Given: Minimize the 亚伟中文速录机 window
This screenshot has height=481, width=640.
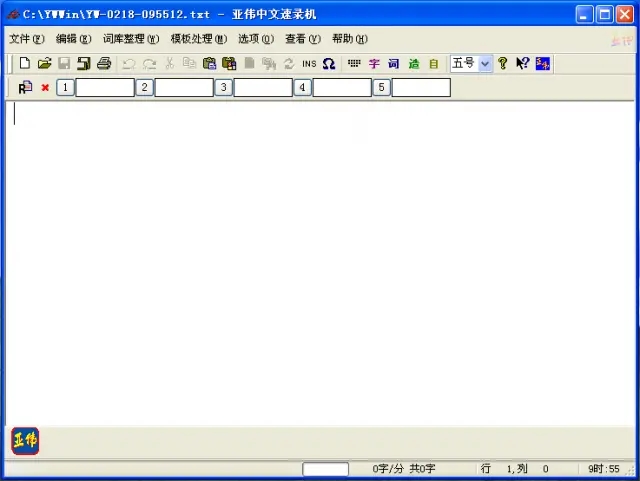Looking at the screenshot, I should 584,15.
